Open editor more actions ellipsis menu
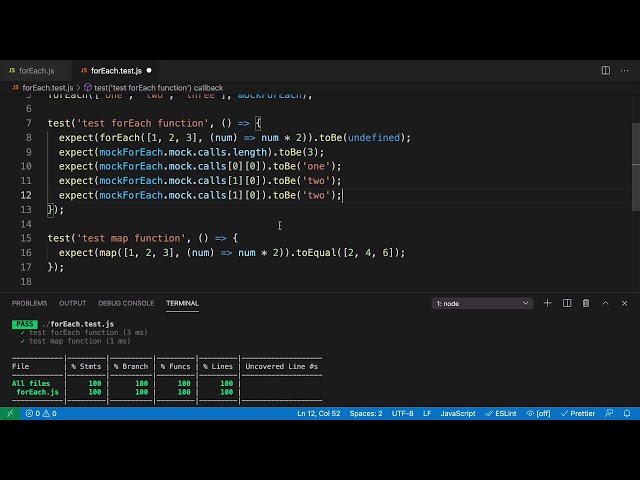The image size is (640, 480). 624,71
